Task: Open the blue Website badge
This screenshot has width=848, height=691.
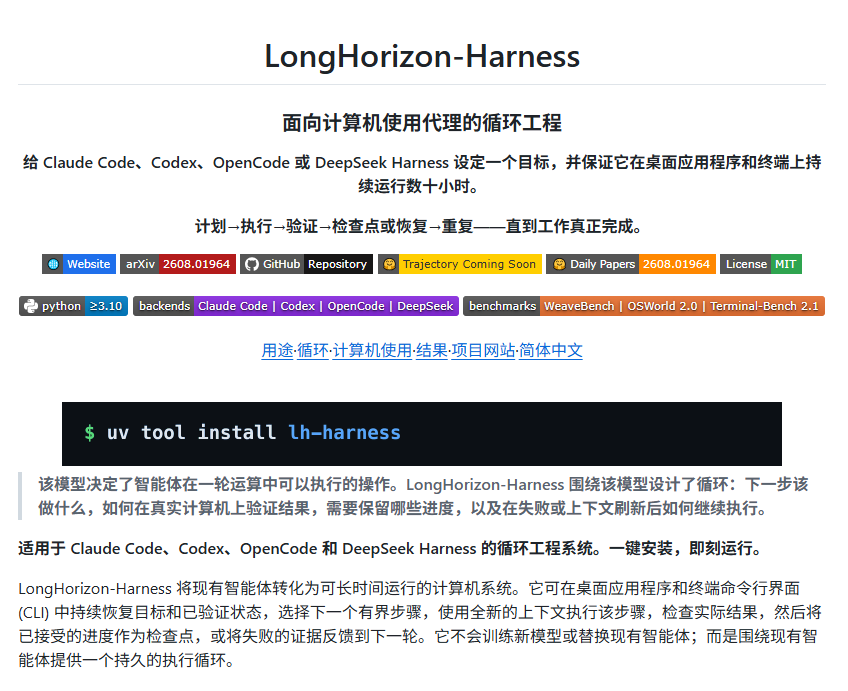Action: [79, 264]
